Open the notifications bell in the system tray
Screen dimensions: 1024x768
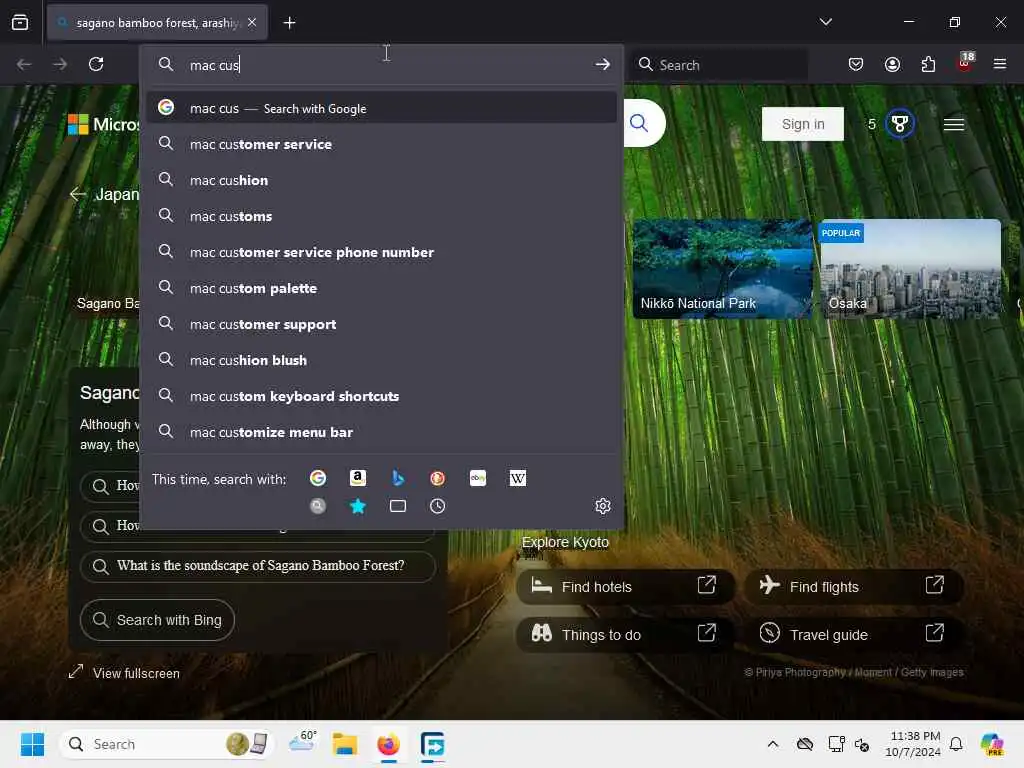(x=956, y=744)
